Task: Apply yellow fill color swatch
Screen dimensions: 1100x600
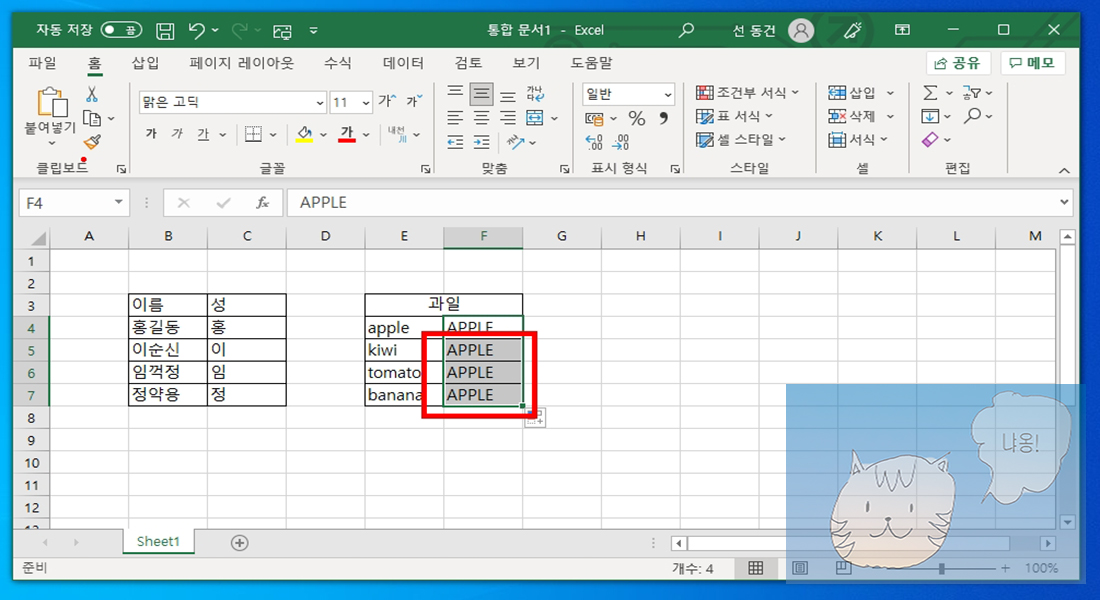Action: 304,134
